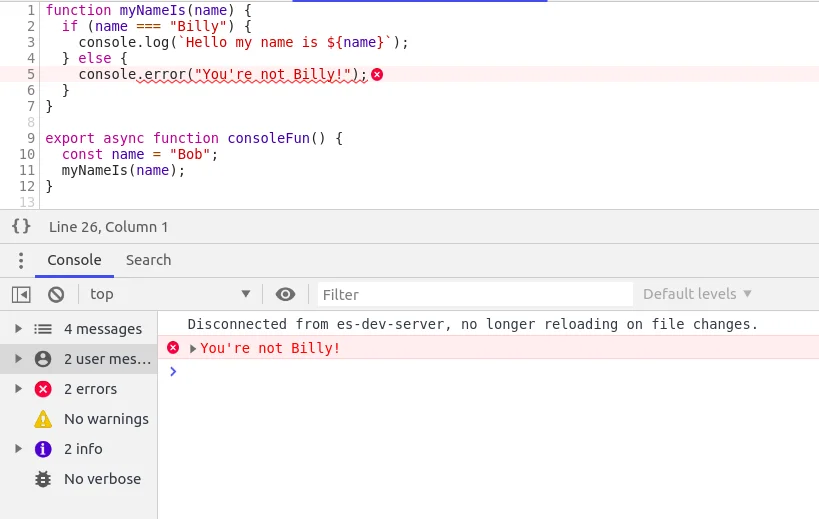Image resolution: width=819 pixels, height=519 pixels.
Task: Click the eye icon for live expression
Action: click(x=285, y=294)
